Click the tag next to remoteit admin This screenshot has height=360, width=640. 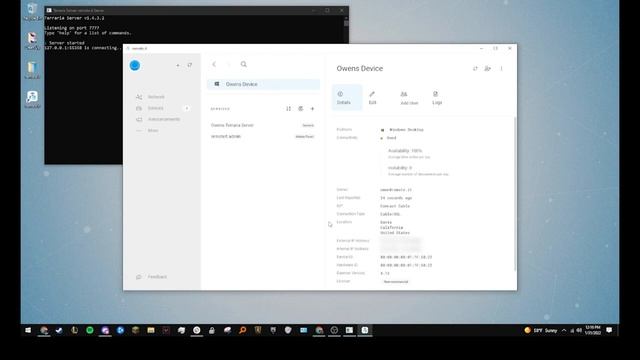[x=304, y=137]
